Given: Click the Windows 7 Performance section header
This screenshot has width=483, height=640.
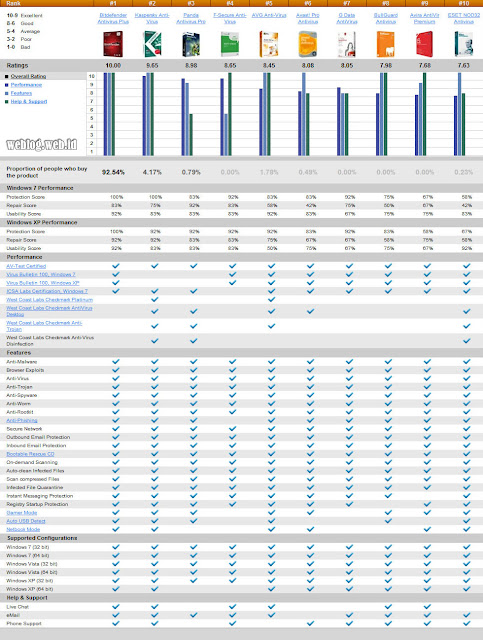Looking at the screenshot, I should click(40, 188).
